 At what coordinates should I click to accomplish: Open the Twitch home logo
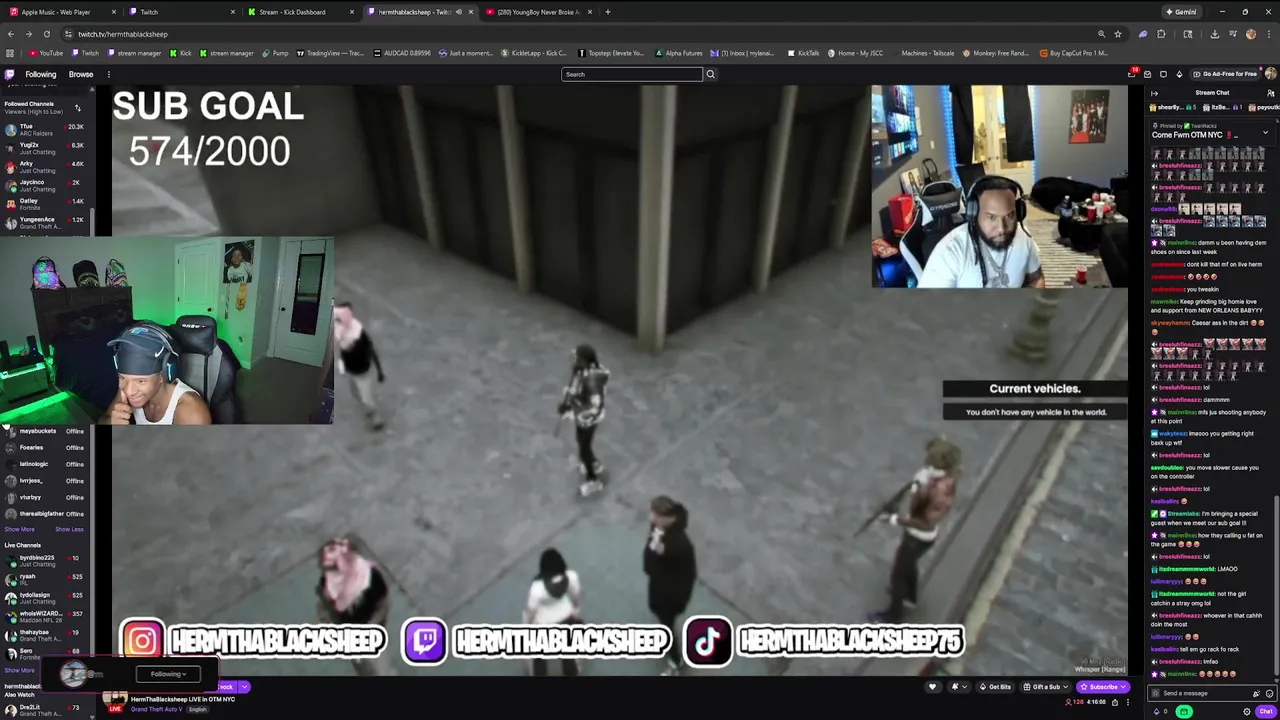tap(9, 74)
